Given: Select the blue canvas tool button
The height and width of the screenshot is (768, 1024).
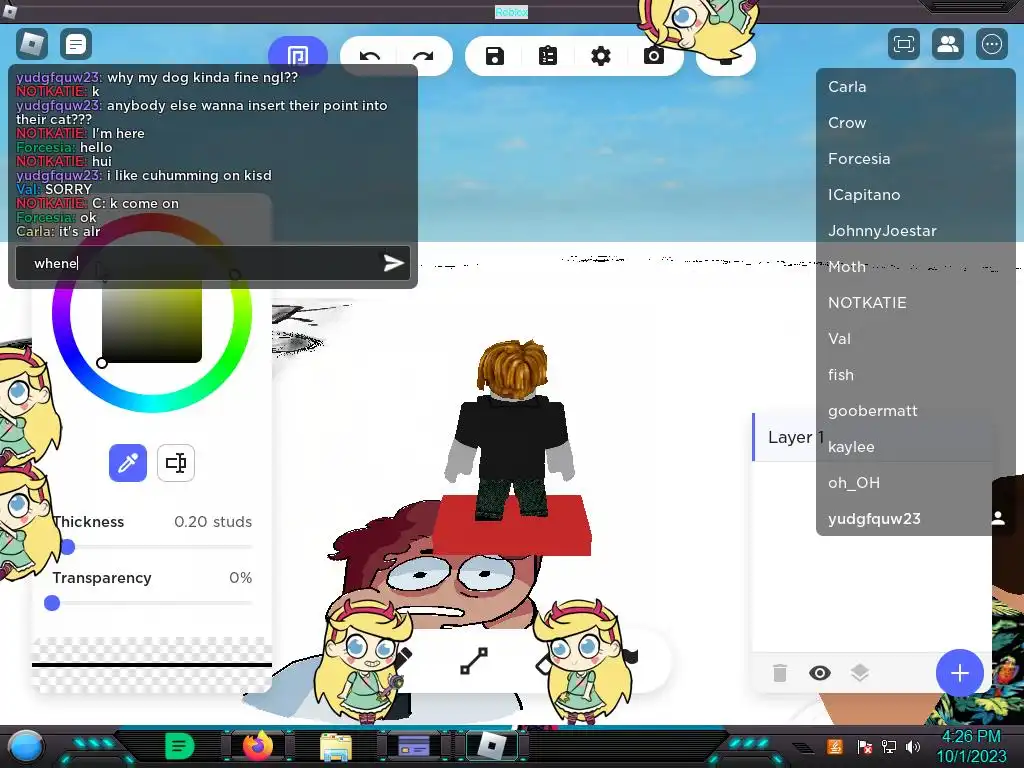Looking at the screenshot, I should click(298, 55).
